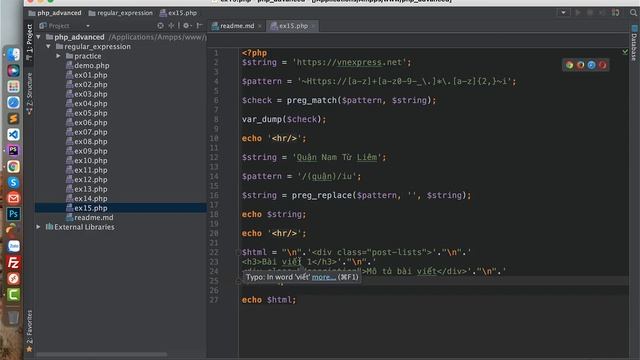Collapse the php_advanced root folder
Viewport: 640px width, 360px height.
tap(39, 37)
